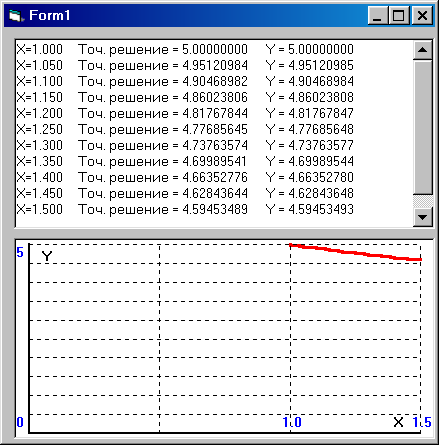Image resolution: width=439 pixels, height=445 pixels.
Task: Select the row X=1.350 in results
Action: [x=185, y=161]
